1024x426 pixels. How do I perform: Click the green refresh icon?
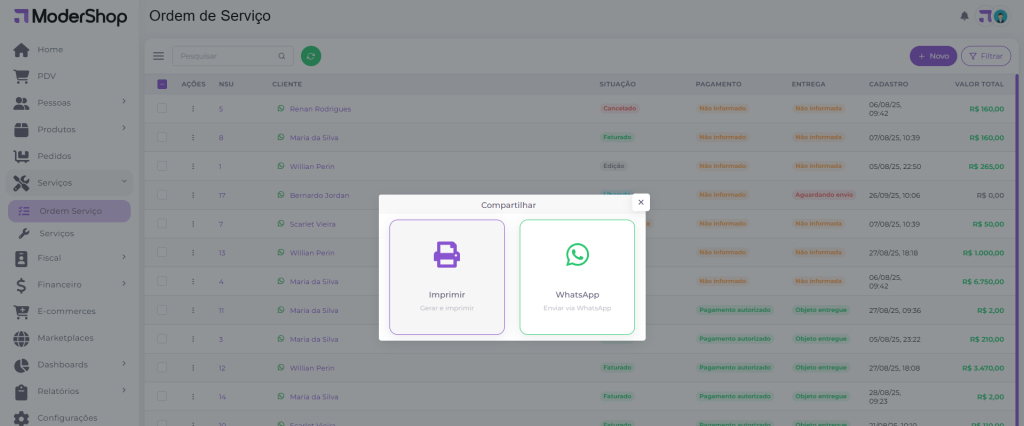pos(311,56)
